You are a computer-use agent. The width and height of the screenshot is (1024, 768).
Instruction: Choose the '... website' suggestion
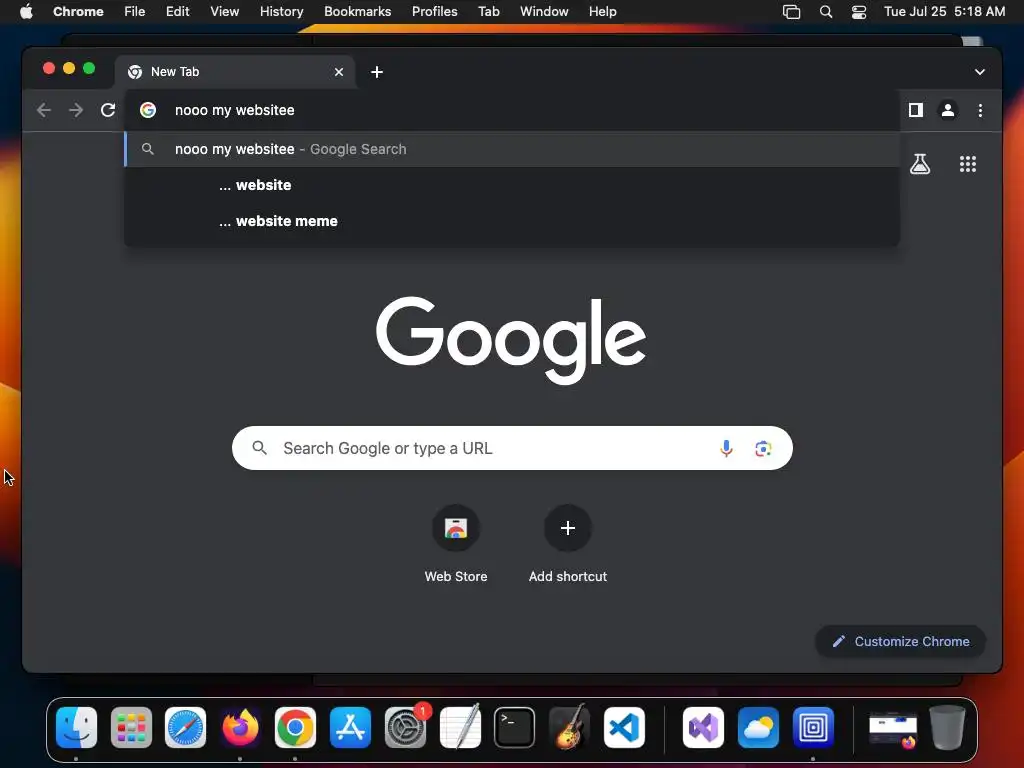pos(512,185)
